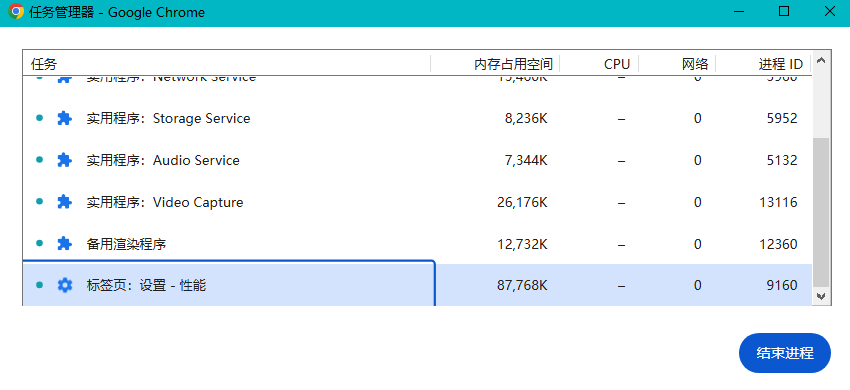Click the memory value 87,768K
This screenshot has height=390, width=850.
point(522,285)
